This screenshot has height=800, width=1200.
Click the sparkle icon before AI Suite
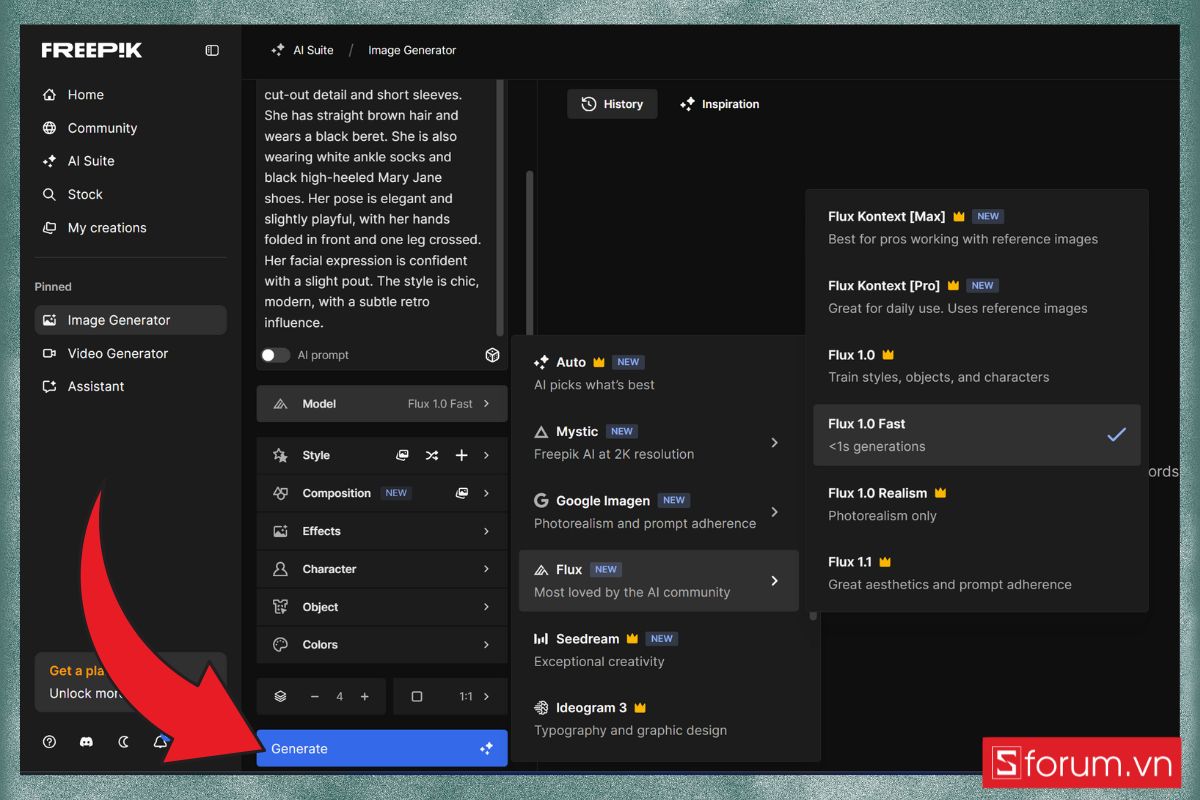coord(278,50)
